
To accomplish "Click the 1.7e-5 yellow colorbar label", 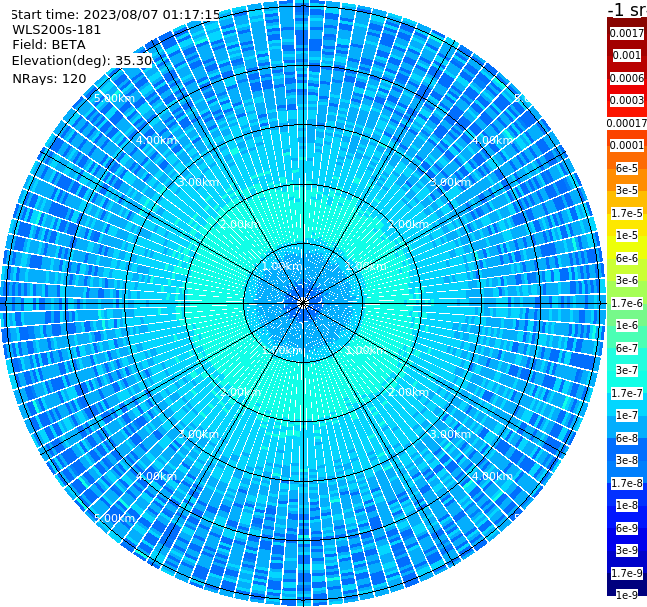I will (x=627, y=213).
